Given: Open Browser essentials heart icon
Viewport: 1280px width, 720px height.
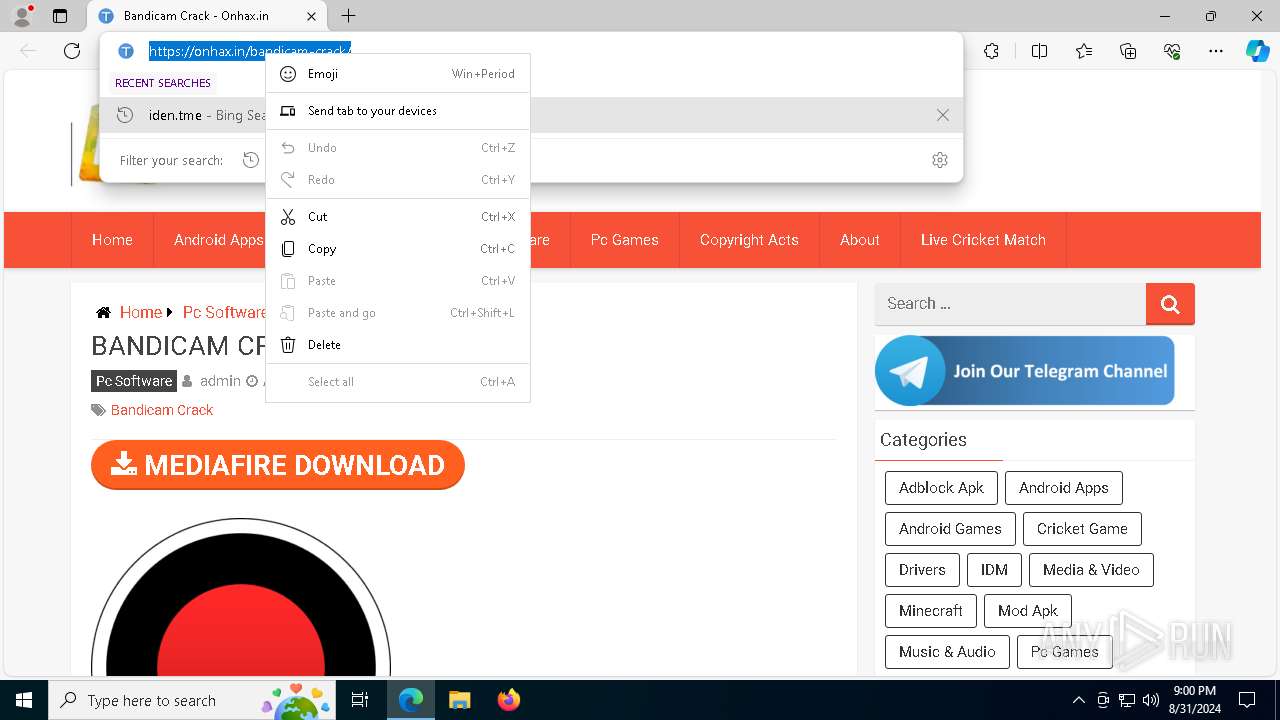Looking at the screenshot, I should [x=1172, y=51].
